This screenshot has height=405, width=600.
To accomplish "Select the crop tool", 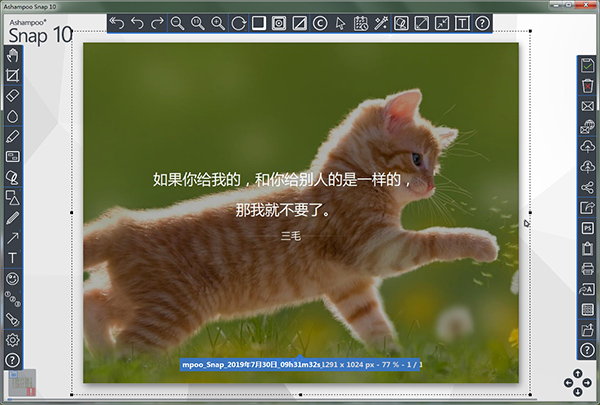I will tap(13, 75).
